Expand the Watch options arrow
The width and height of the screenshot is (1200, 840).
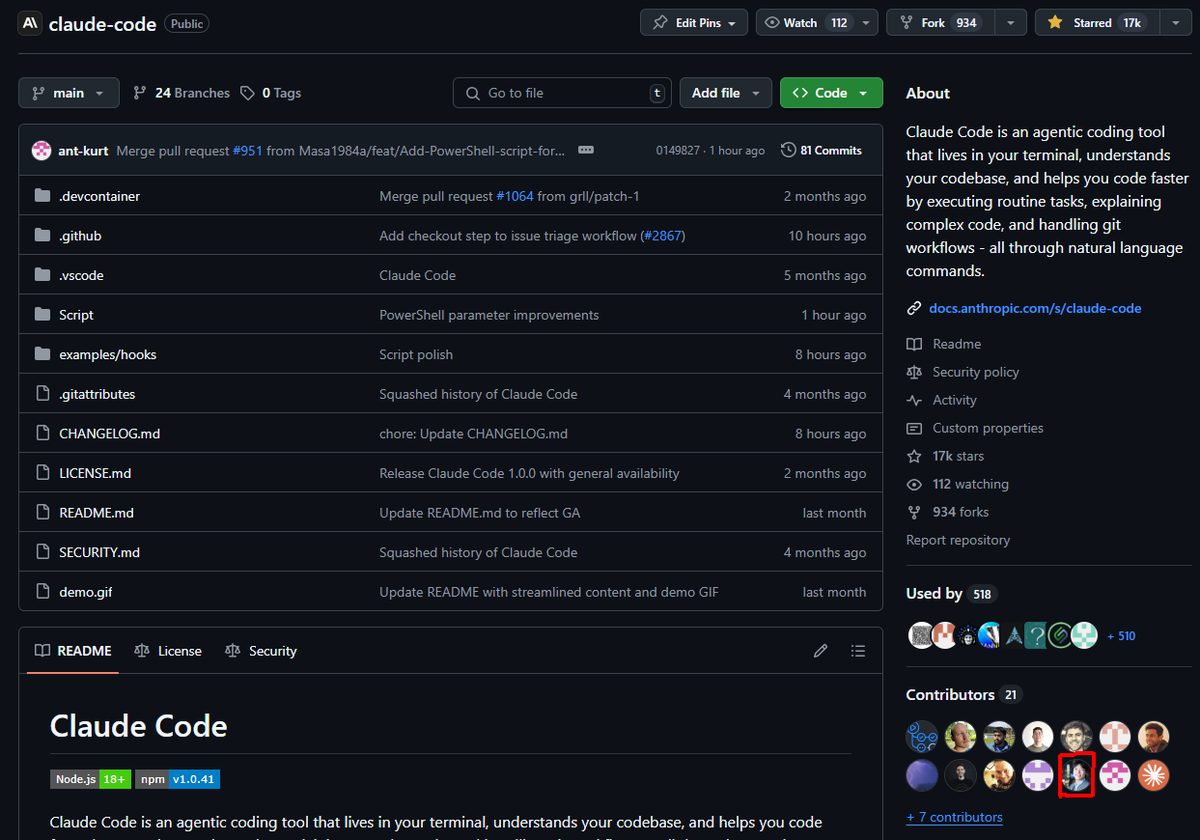(867, 23)
